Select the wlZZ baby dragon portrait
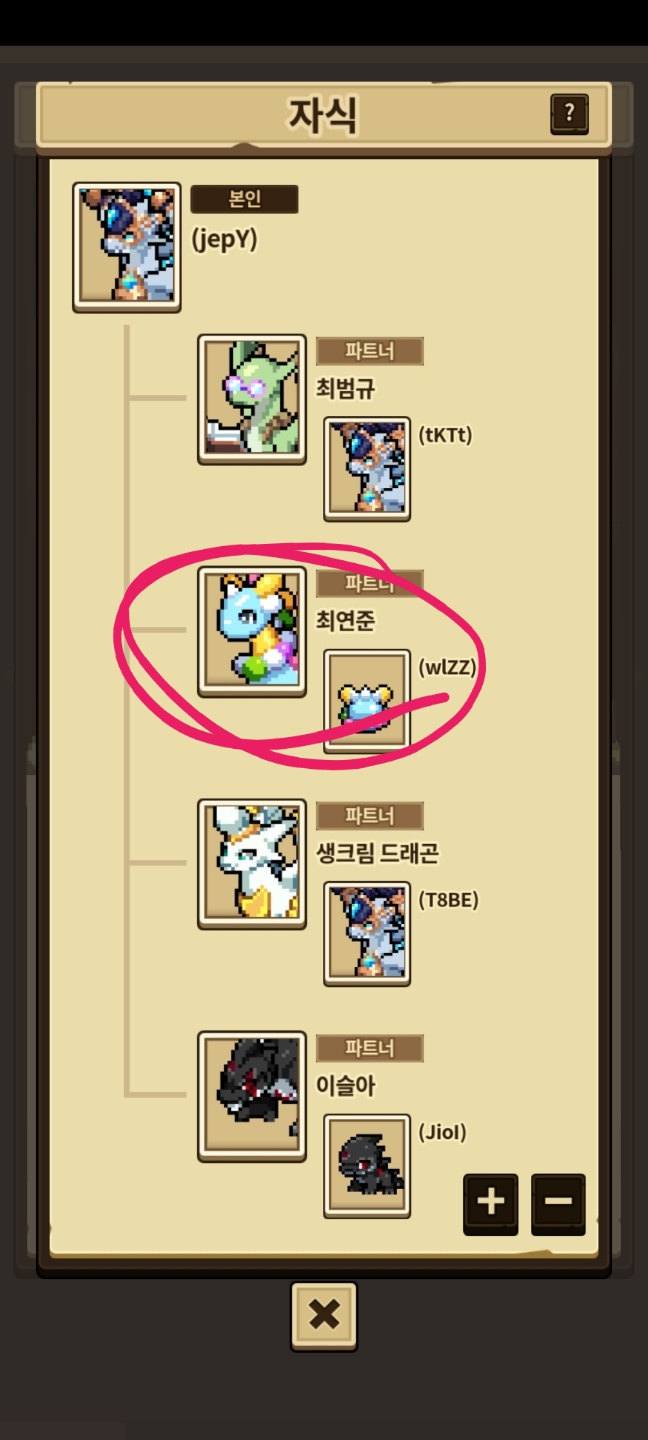Screen dimensions: 648x1440 coord(367,701)
